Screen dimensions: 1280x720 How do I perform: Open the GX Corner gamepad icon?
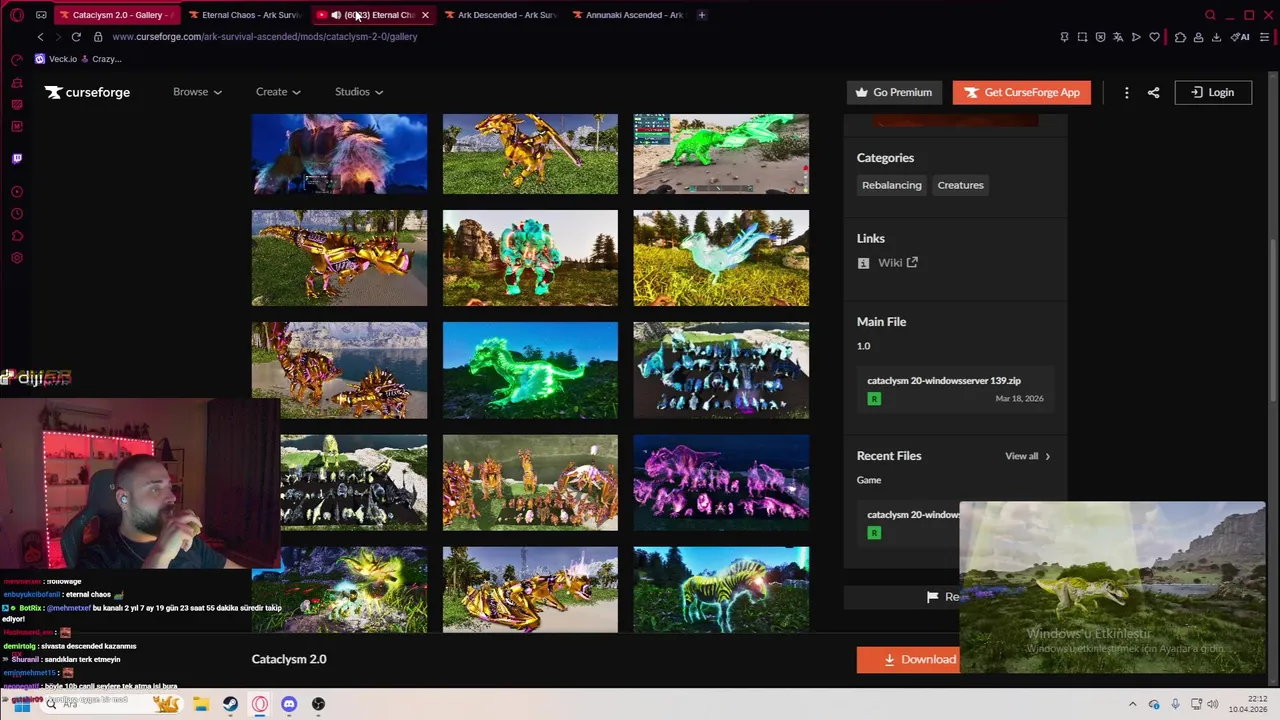point(41,15)
